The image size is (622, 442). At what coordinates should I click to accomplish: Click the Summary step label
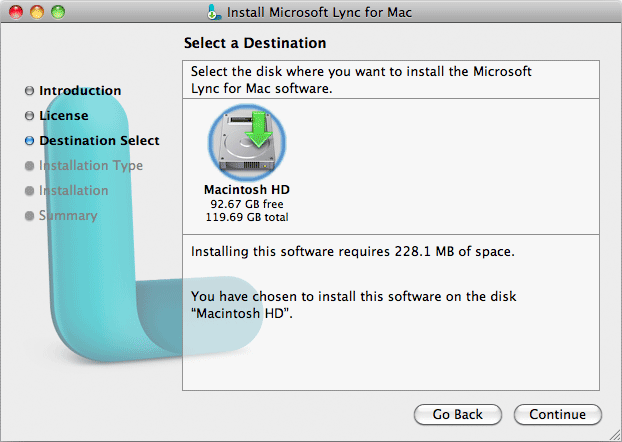point(68,215)
